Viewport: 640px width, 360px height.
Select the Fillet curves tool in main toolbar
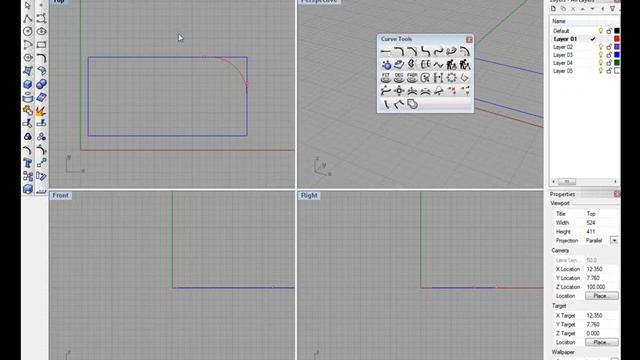click(41, 58)
